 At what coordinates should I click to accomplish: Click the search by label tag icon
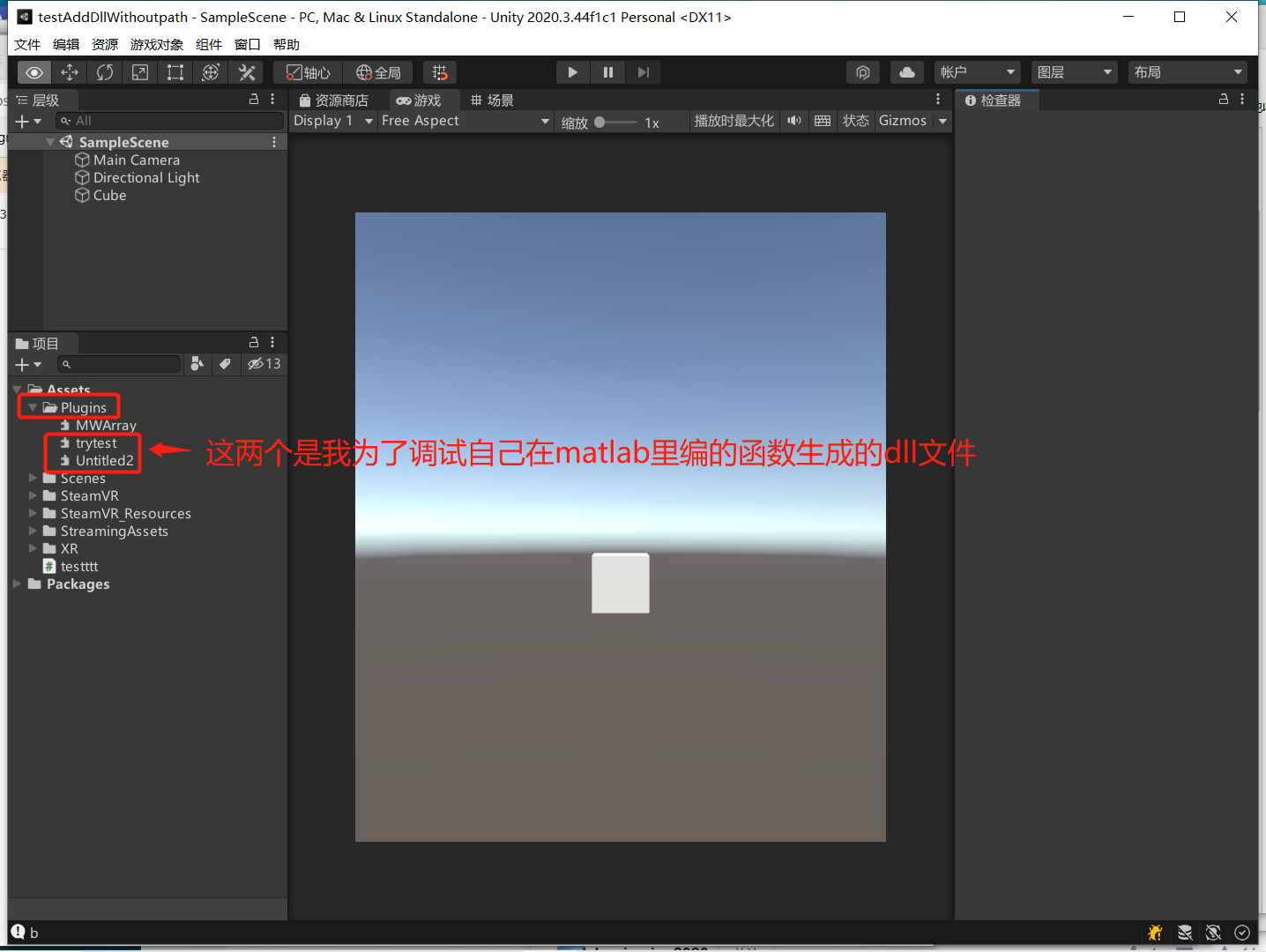pos(225,364)
